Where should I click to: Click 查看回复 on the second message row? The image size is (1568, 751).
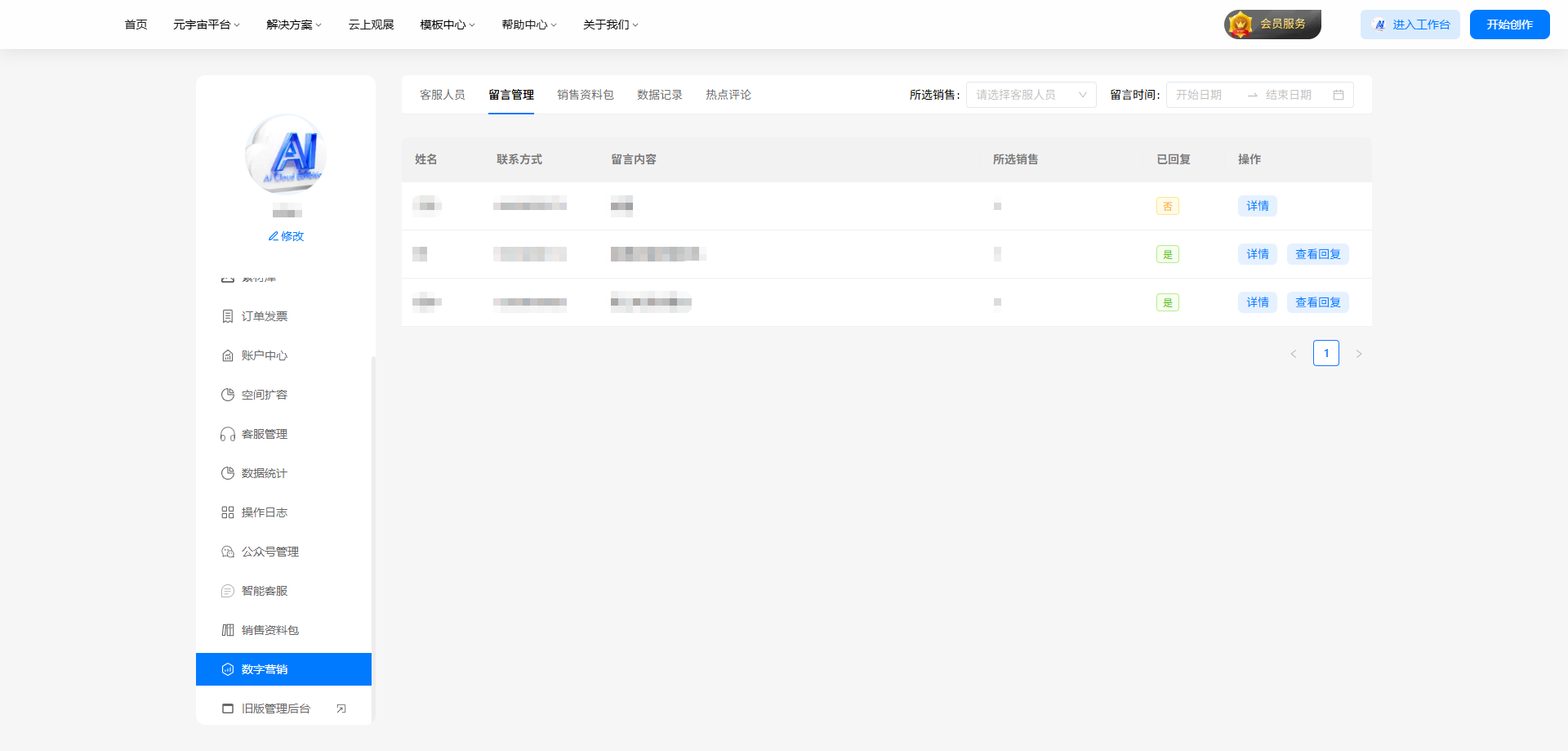click(x=1317, y=254)
